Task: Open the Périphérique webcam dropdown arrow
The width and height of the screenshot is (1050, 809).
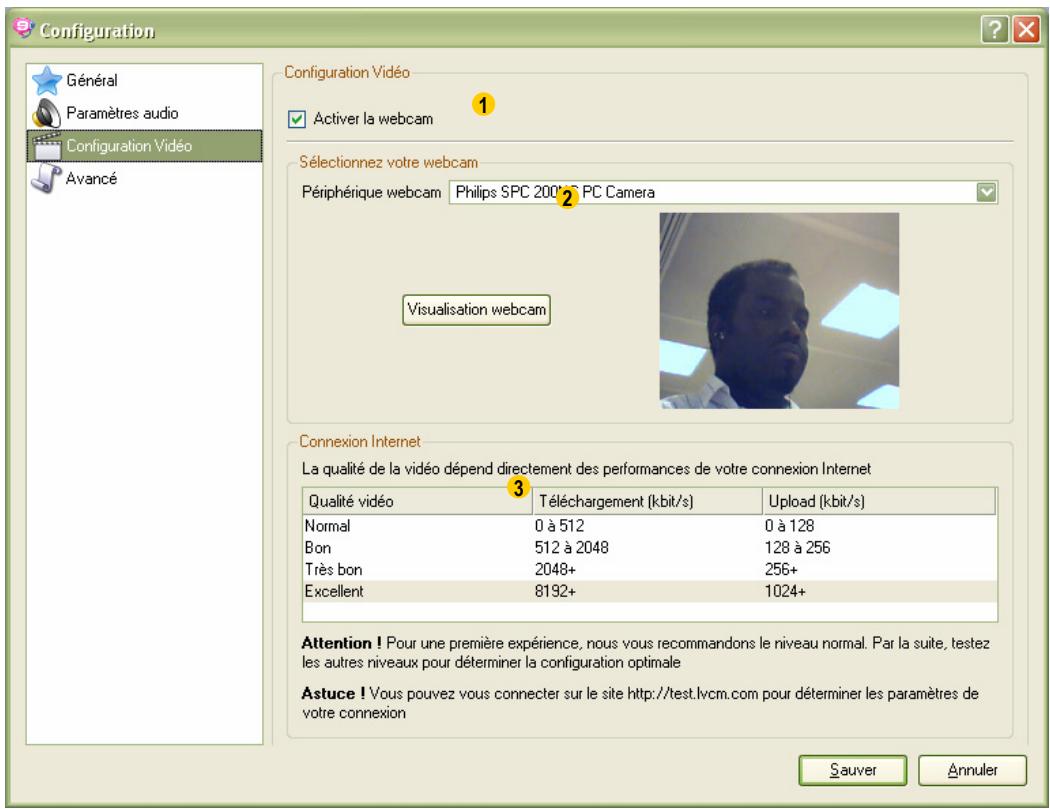Action: coord(986,192)
